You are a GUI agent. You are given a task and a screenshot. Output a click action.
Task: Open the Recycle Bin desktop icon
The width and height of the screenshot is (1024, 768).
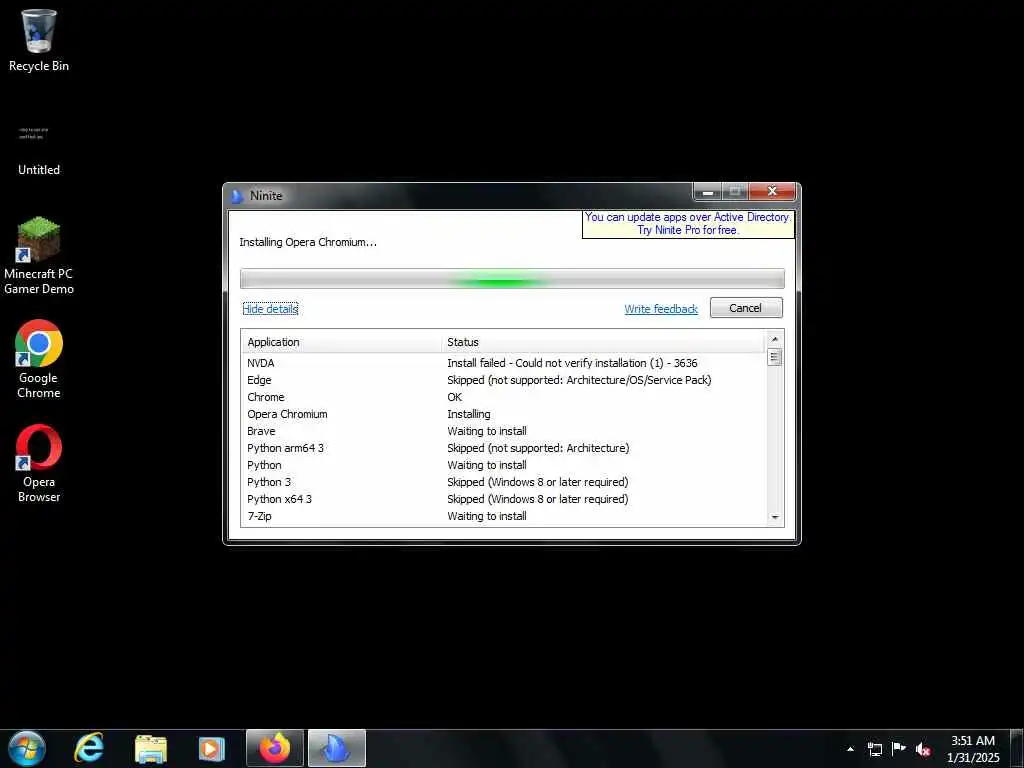[x=39, y=40]
